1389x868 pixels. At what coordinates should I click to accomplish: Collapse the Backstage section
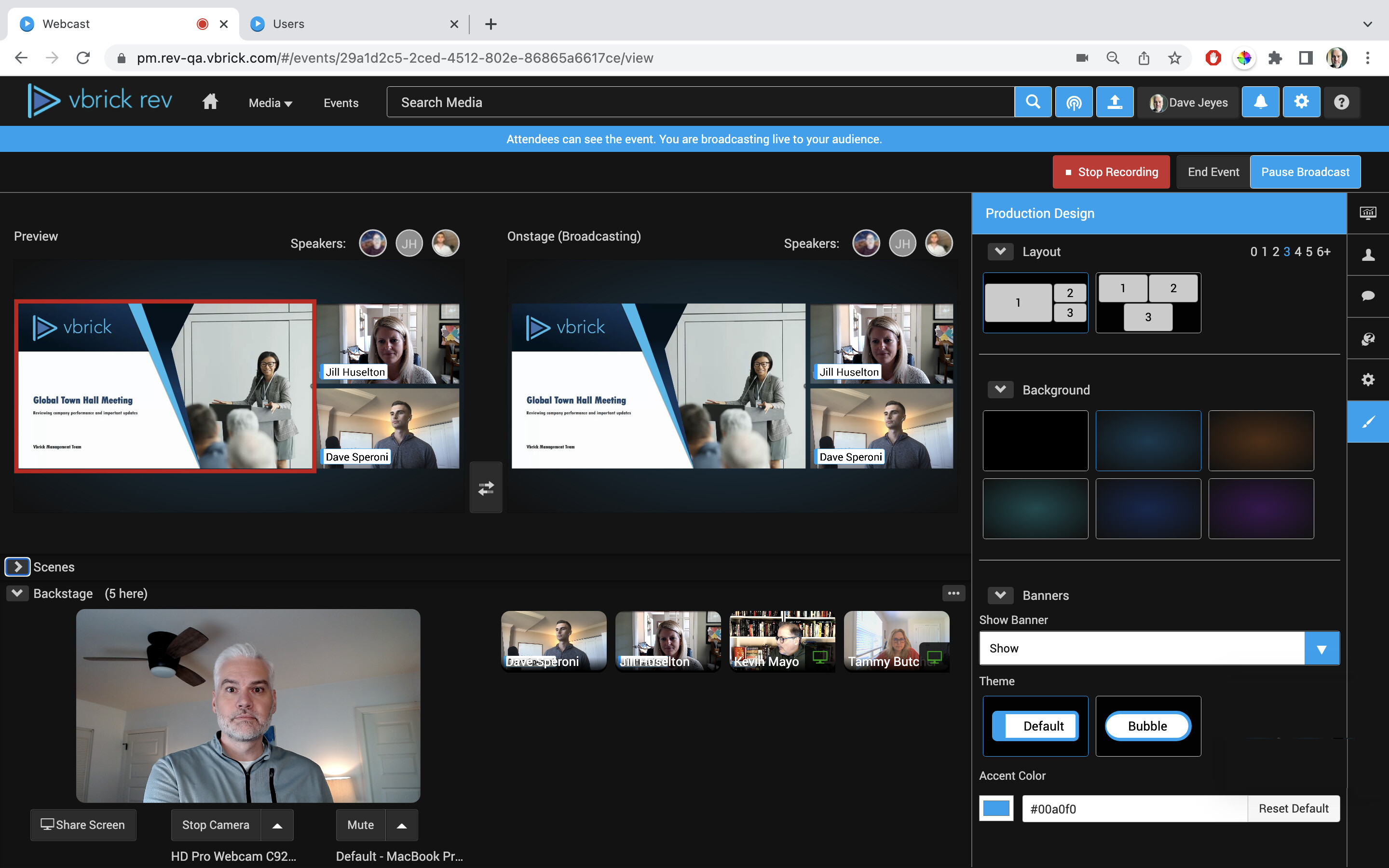coord(17,593)
